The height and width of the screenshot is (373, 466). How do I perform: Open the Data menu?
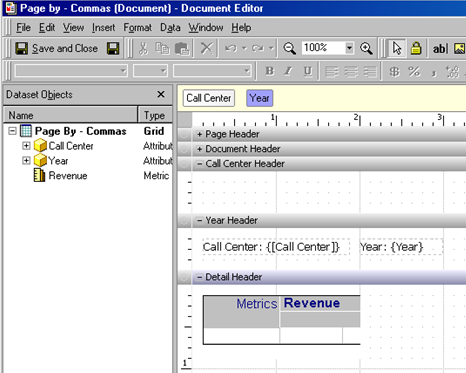[x=170, y=28]
